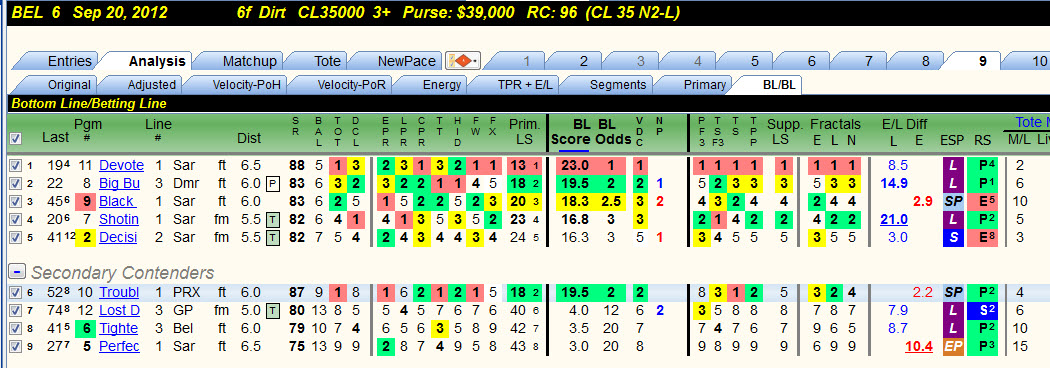Click the SP badge in Black row
1050x368 pixels.
[952, 201]
